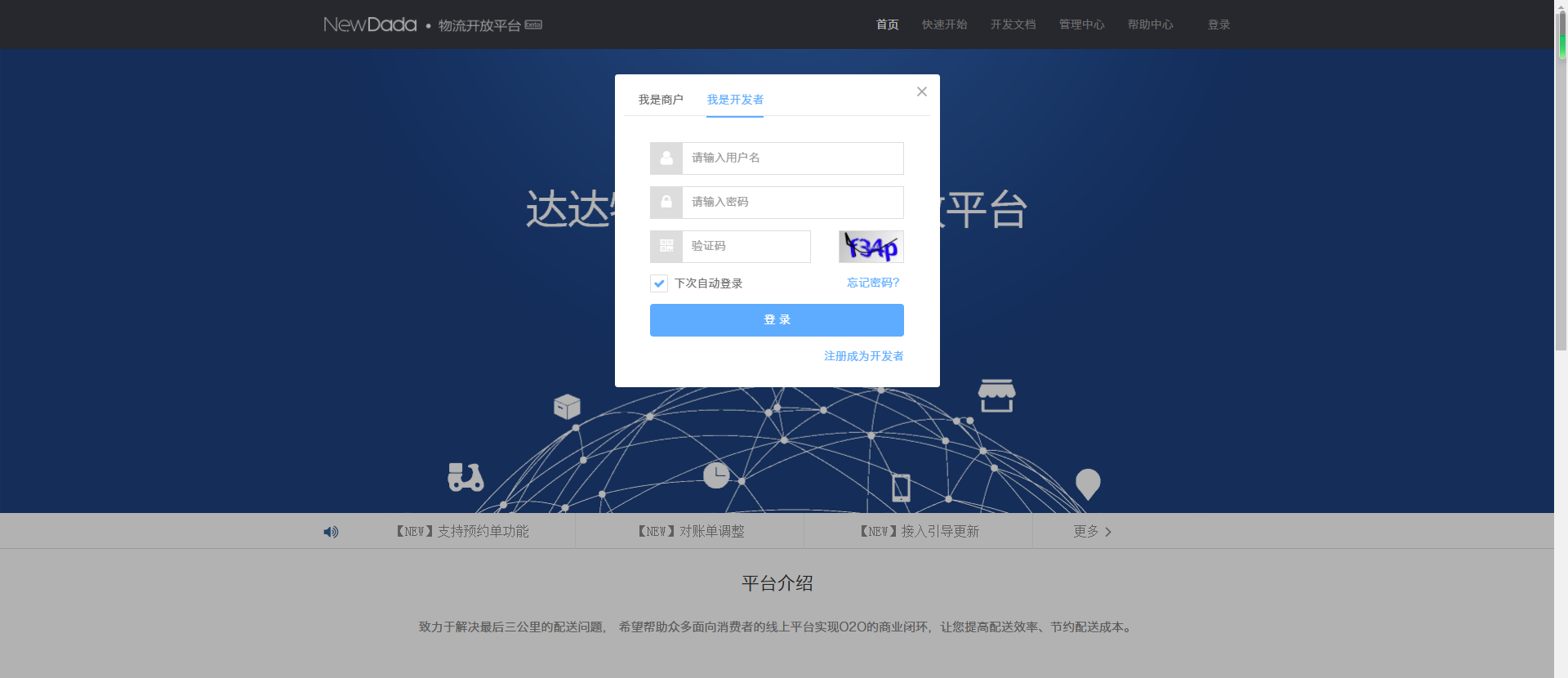The image size is (1568, 678).
Task: Click the map location pin icon
Action: 1088,484
